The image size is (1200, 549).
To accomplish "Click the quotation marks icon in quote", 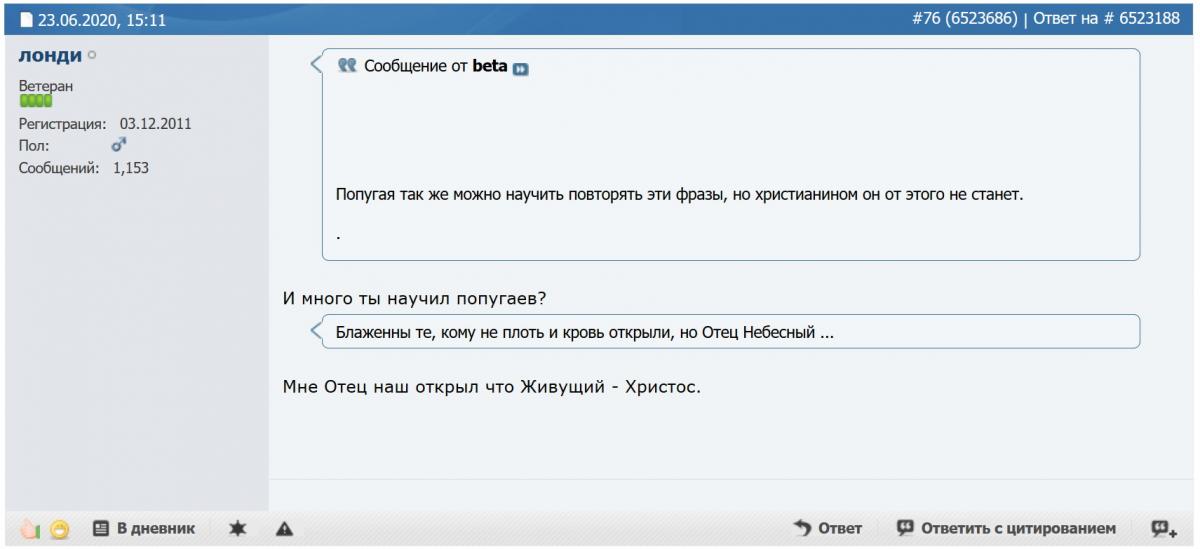I will coord(347,66).
